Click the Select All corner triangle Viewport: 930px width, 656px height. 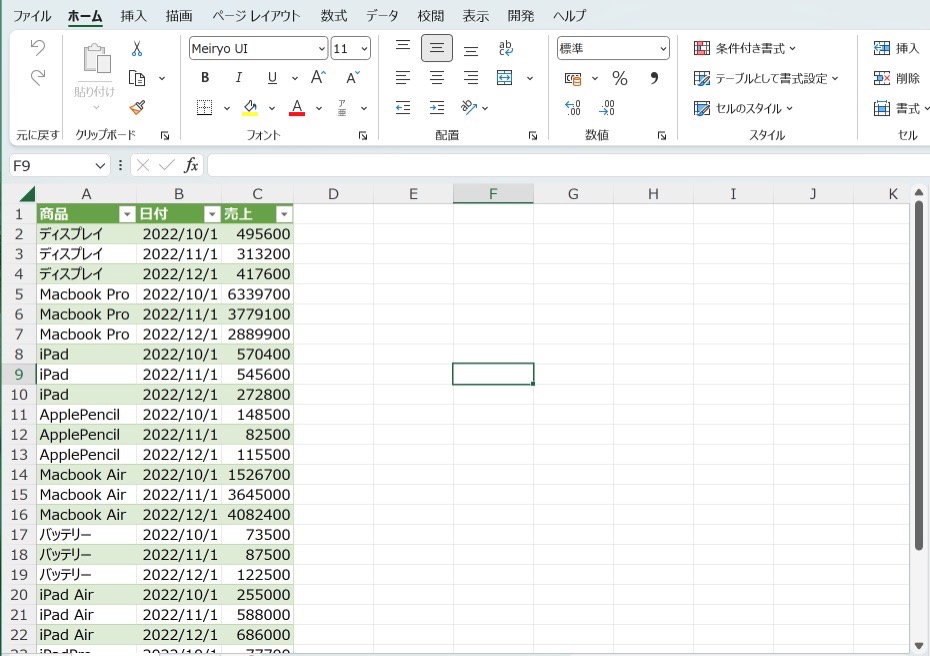[27, 194]
